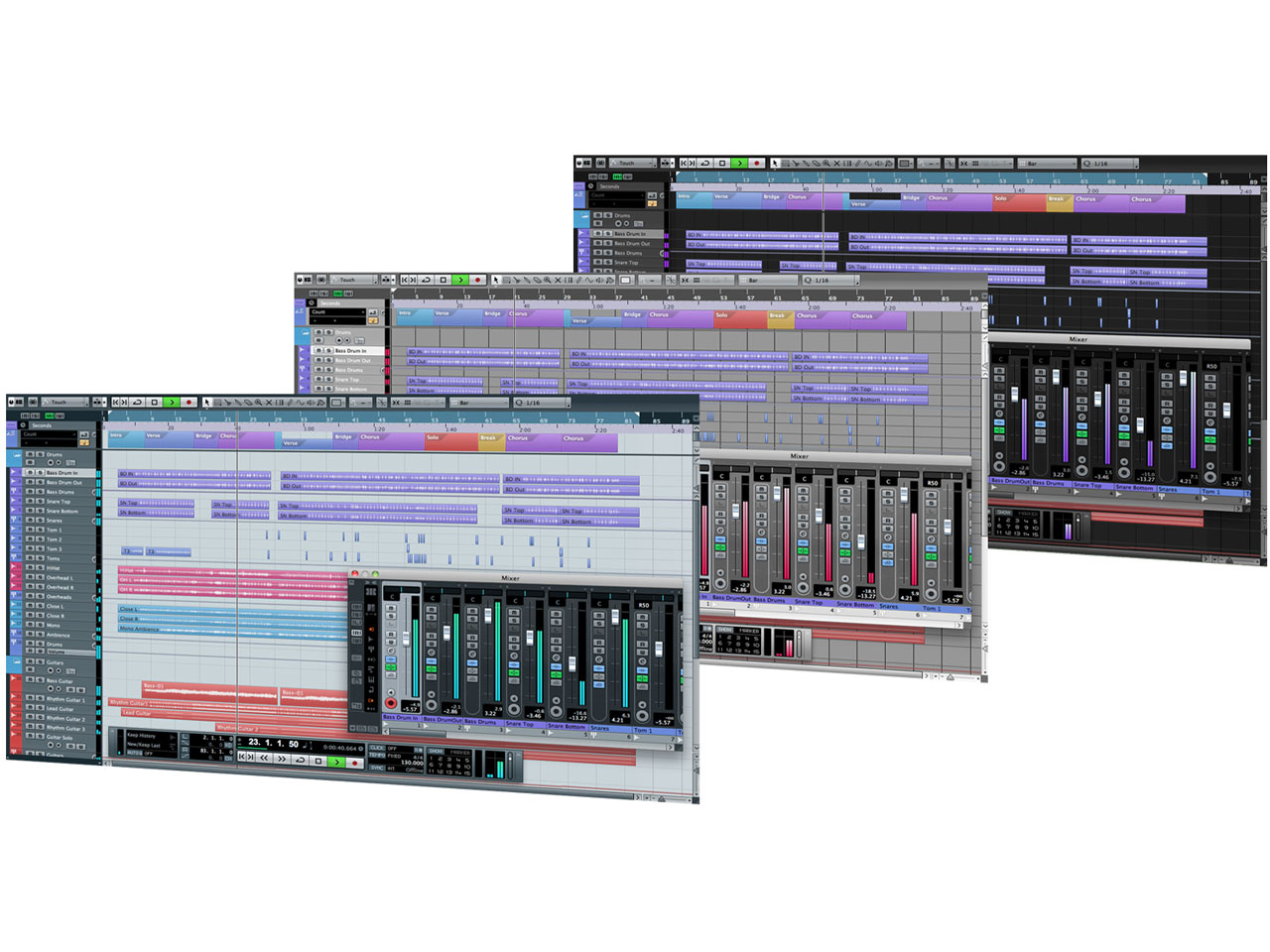Screen dimensions: 1270x952
Task: Select the Scissors split tool in the toolbar
Action: tap(228, 403)
